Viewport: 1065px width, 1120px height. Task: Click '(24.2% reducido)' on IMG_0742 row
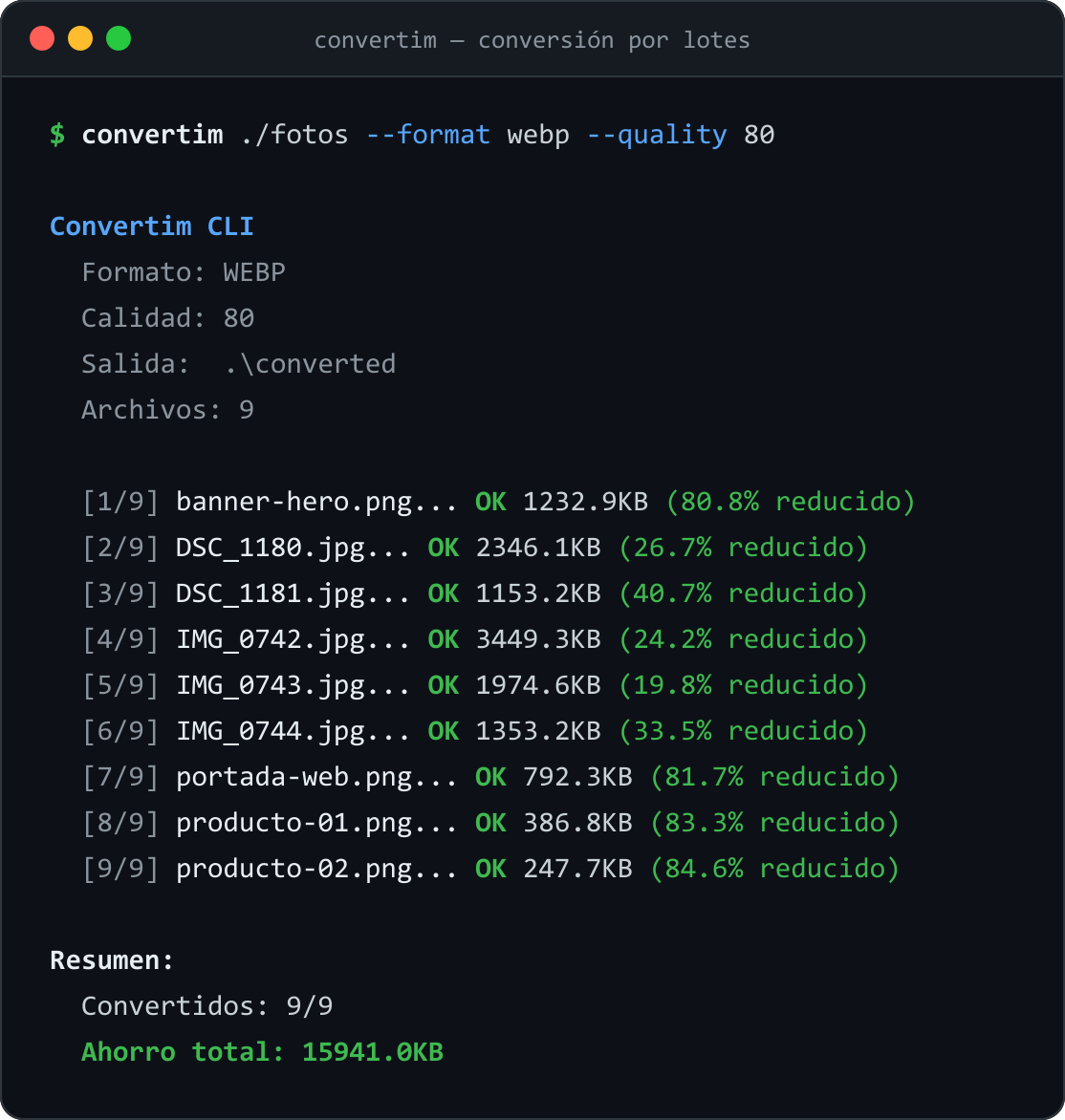pyautogui.click(x=743, y=638)
